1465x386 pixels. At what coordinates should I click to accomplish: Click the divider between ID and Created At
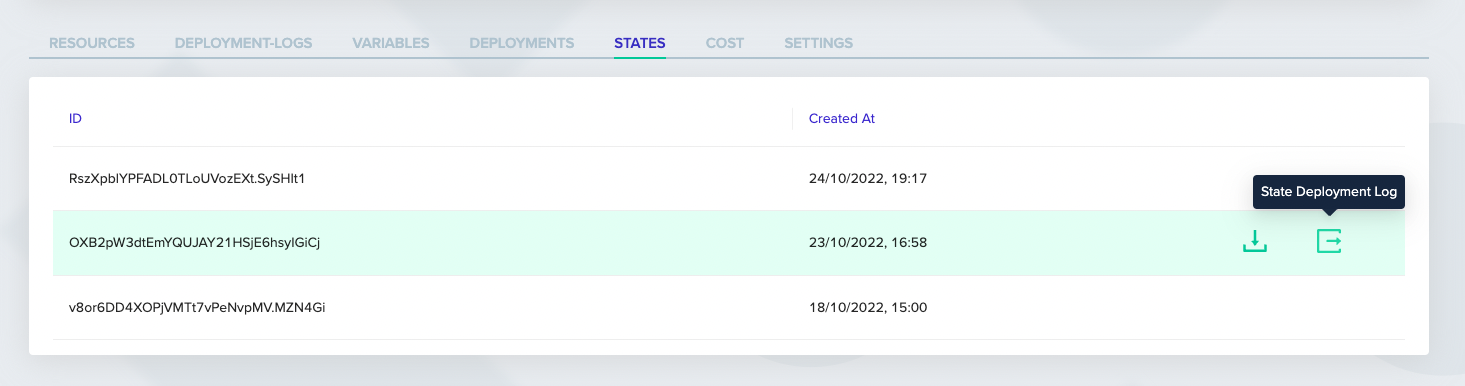click(x=793, y=118)
